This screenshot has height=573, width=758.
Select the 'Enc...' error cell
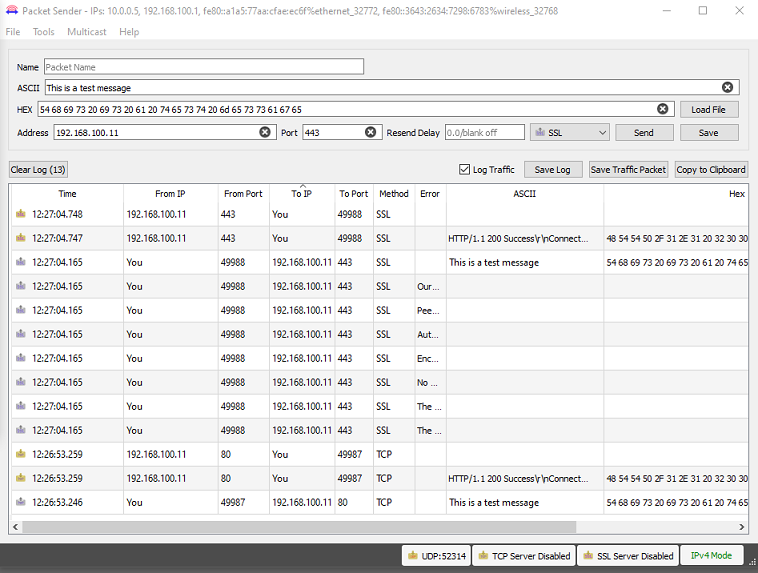430,358
